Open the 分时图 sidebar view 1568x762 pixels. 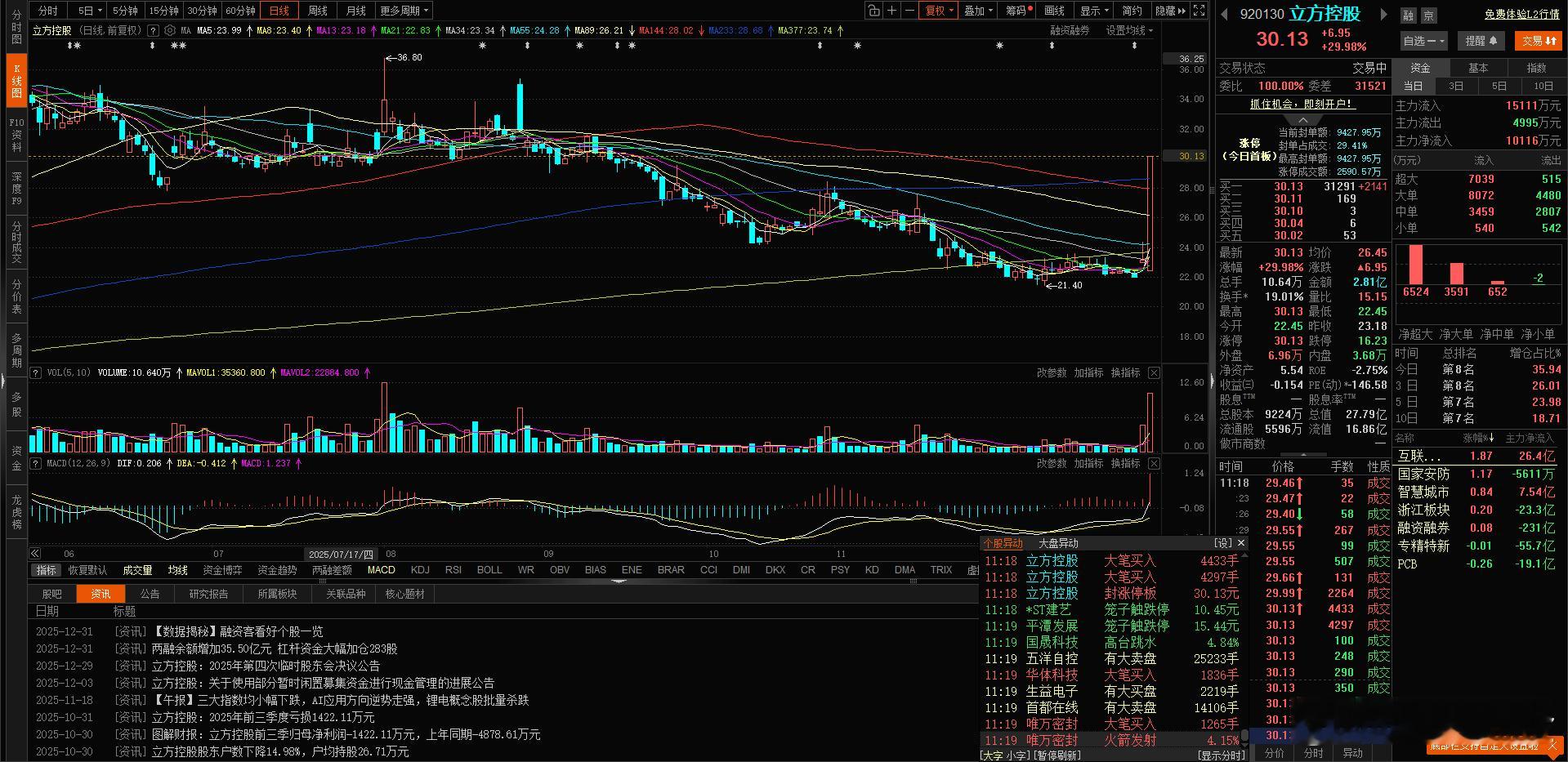(x=16, y=27)
